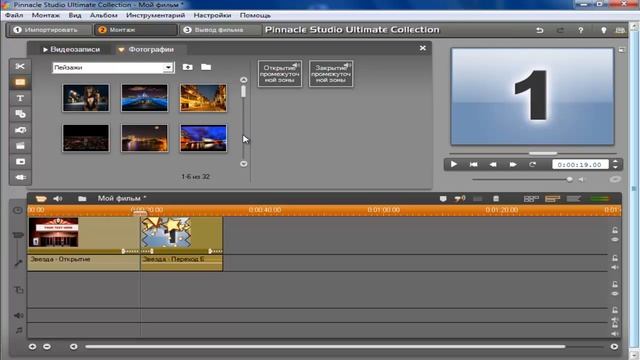Image resolution: width=640 pixels, height=360 pixels.
Task: Open the video toolbox on timeline
Action: pyautogui.click(x=41, y=198)
